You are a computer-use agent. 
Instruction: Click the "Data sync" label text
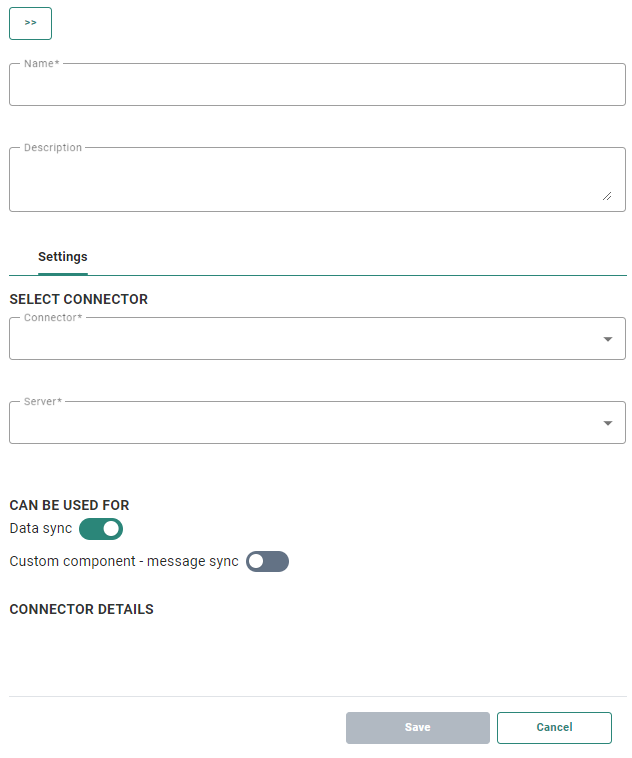pos(41,528)
